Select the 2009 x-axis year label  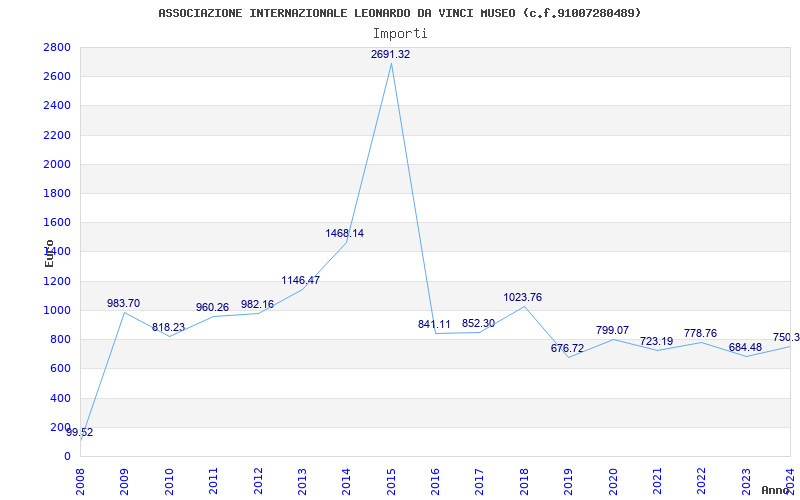tap(124, 481)
